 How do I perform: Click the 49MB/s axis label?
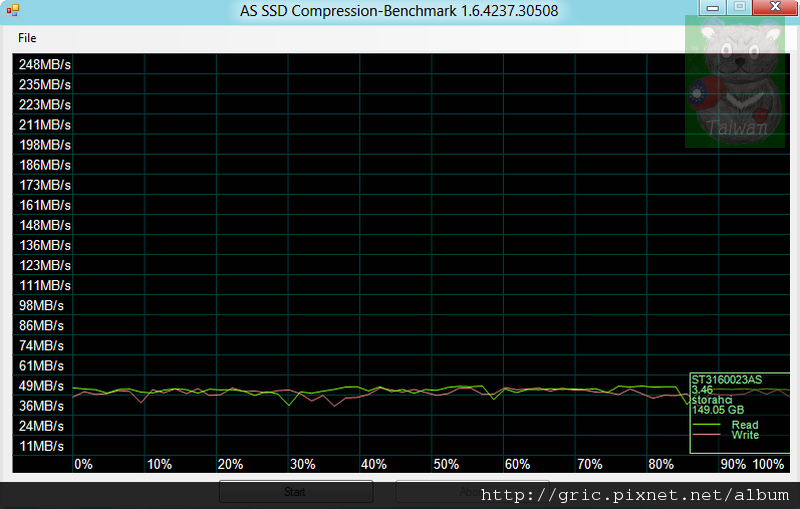[41, 386]
